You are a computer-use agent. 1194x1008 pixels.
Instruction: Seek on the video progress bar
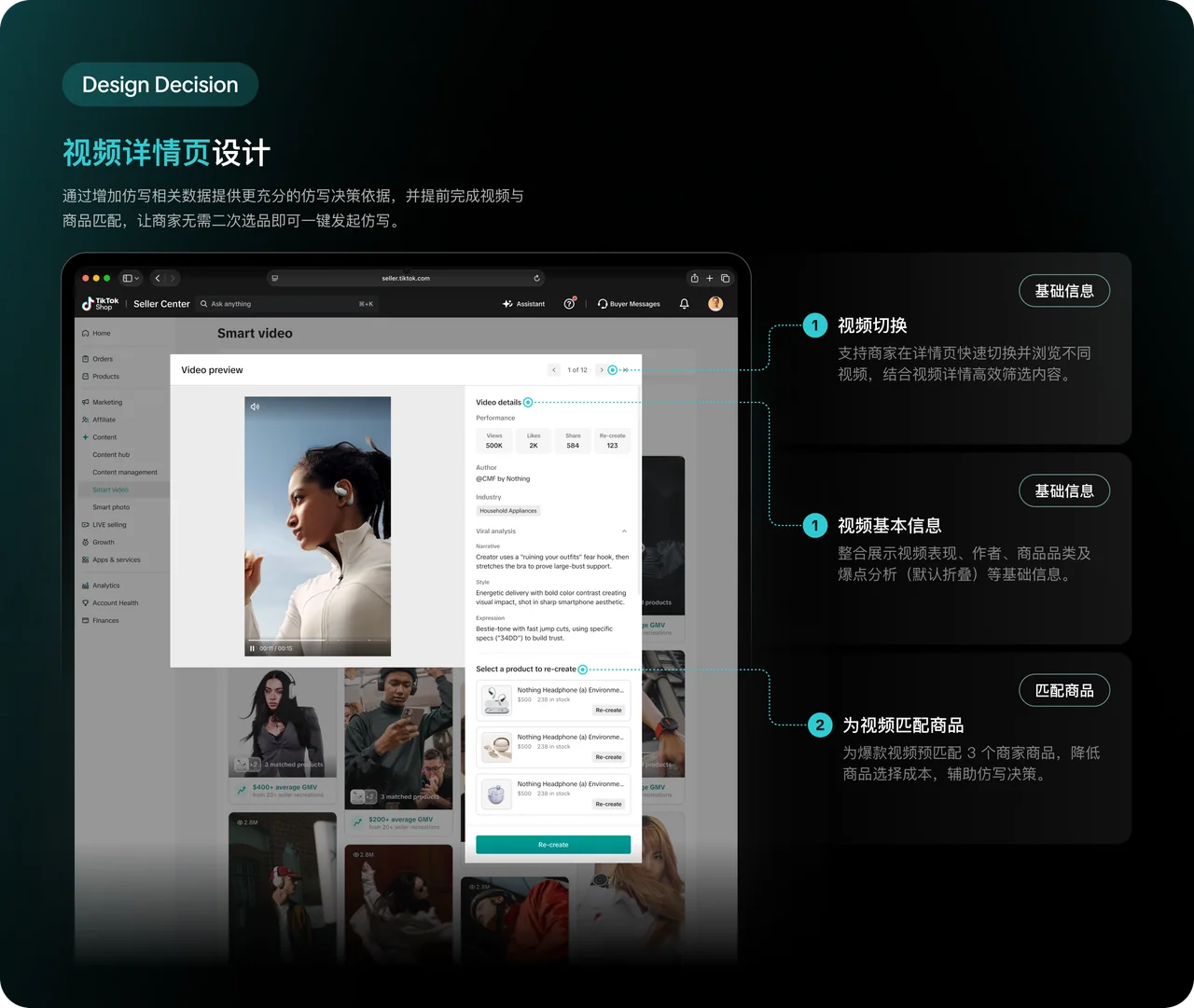click(x=317, y=641)
